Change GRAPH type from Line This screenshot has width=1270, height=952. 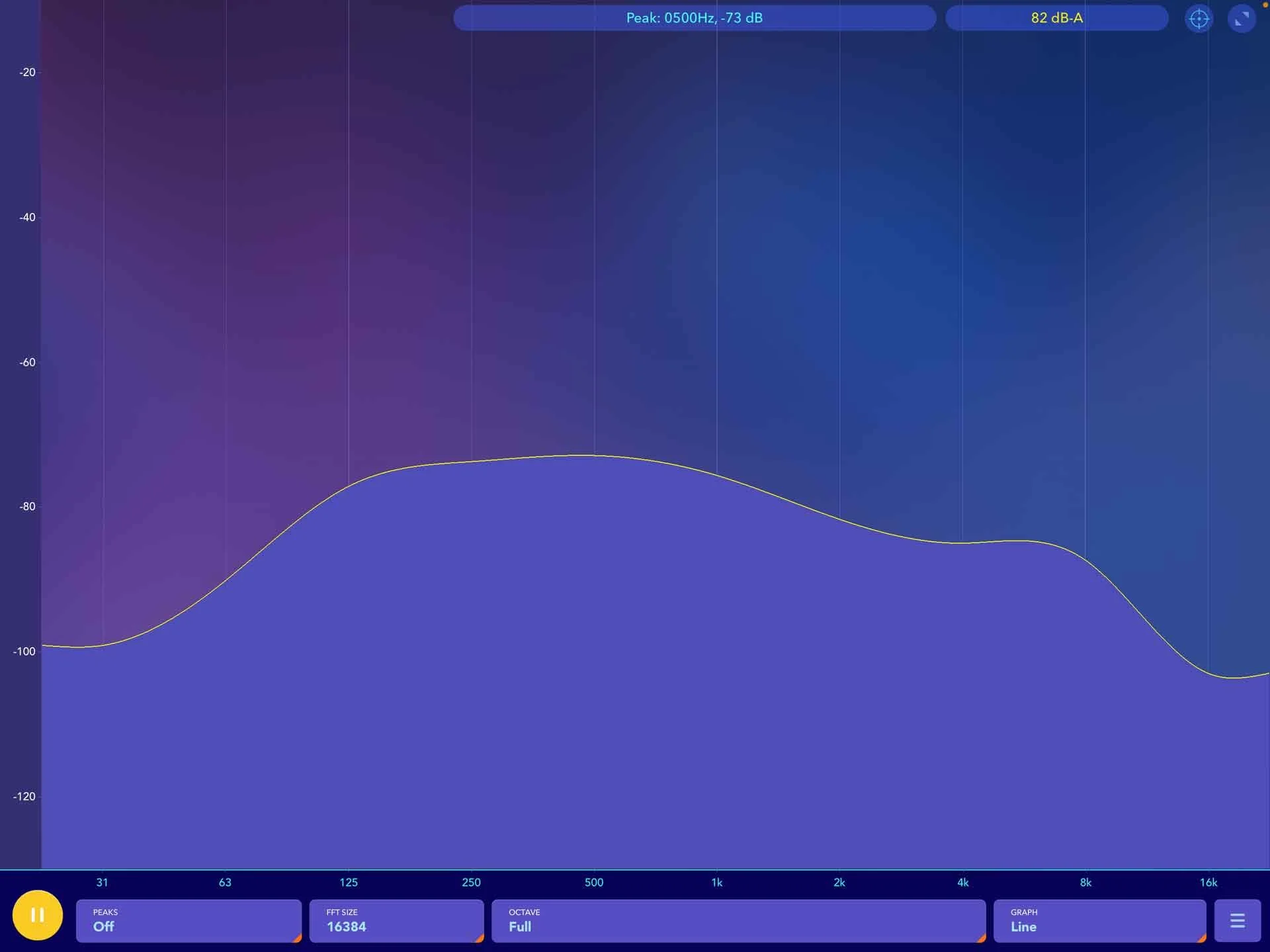point(1099,920)
